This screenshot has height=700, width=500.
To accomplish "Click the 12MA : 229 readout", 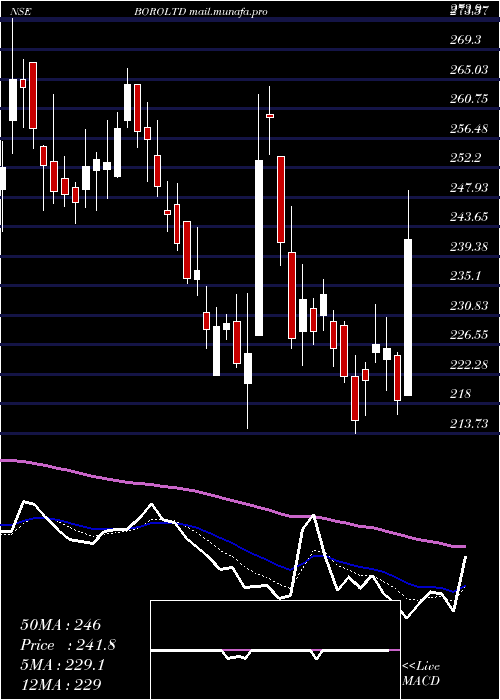I will [61, 685].
